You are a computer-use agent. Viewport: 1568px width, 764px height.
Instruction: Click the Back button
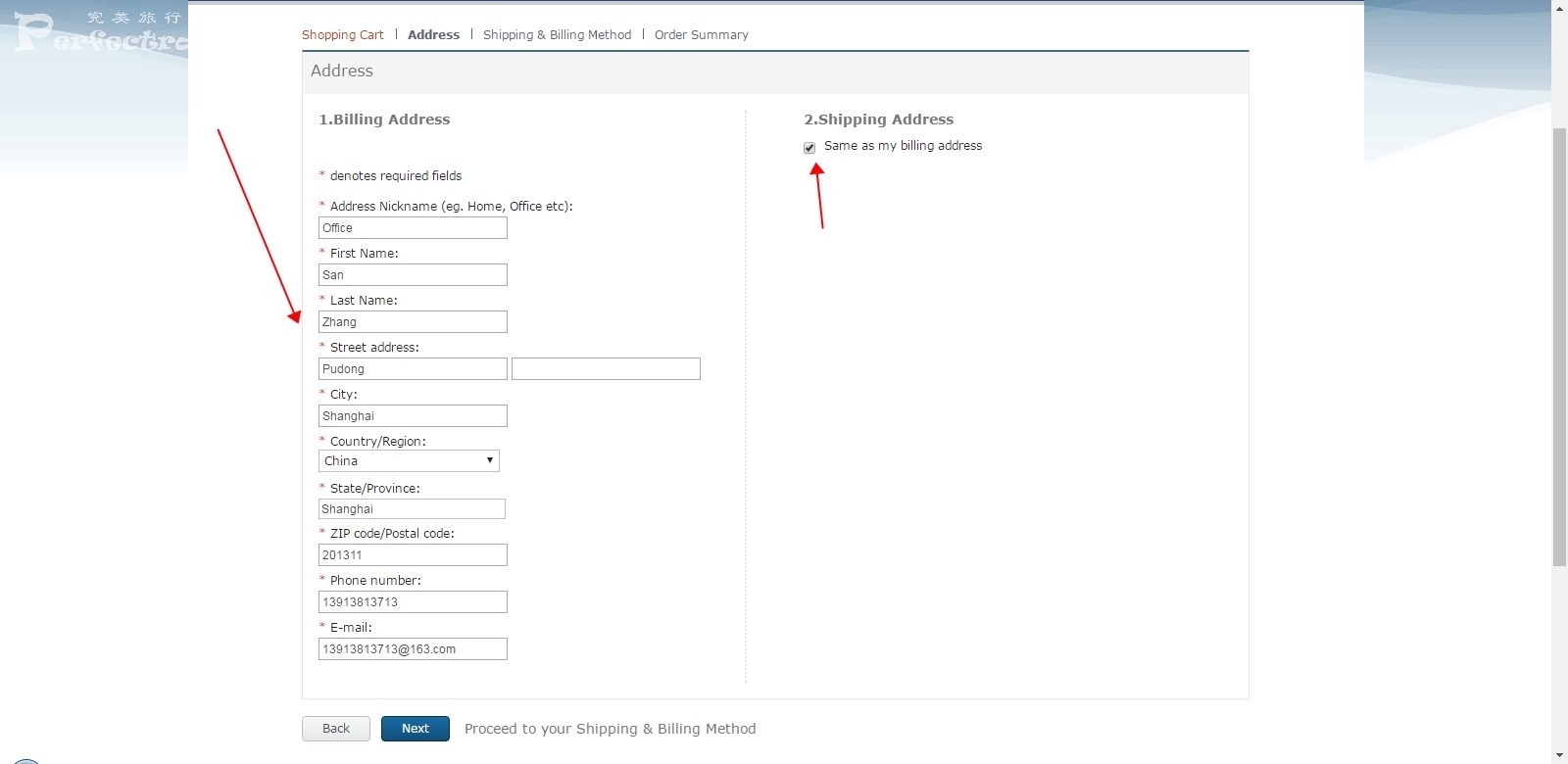(x=336, y=729)
